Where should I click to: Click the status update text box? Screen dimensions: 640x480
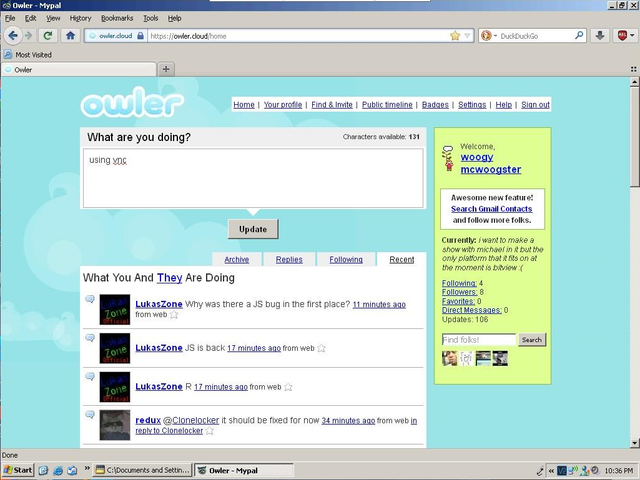pos(253,178)
